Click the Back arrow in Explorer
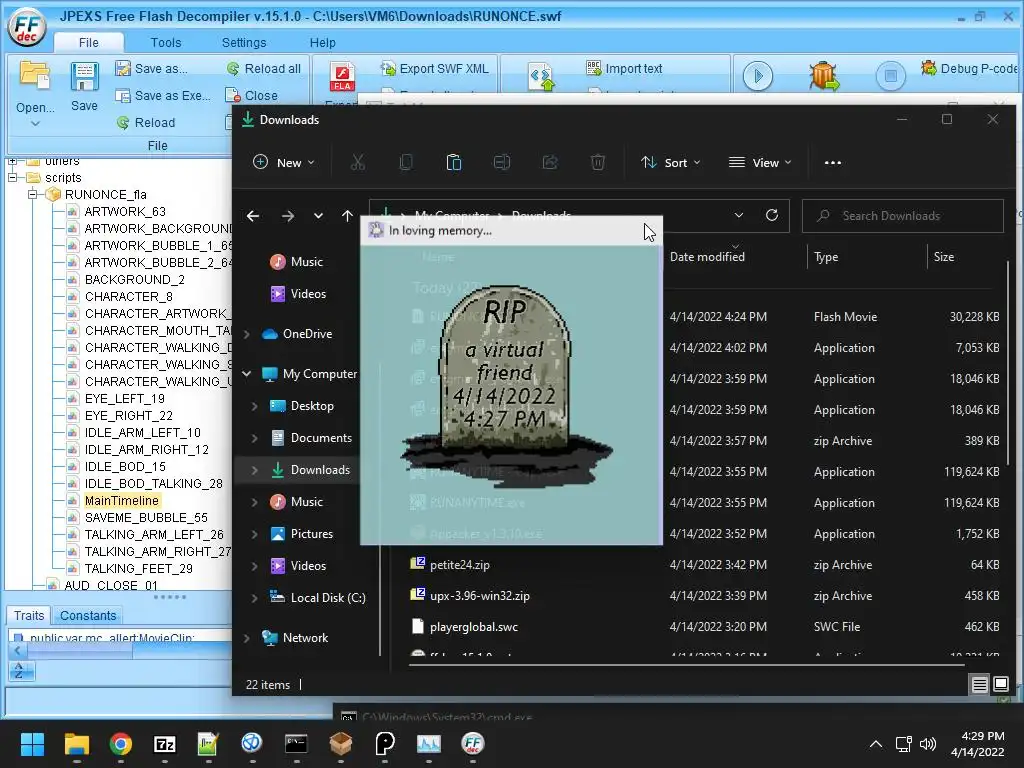 coord(253,216)
